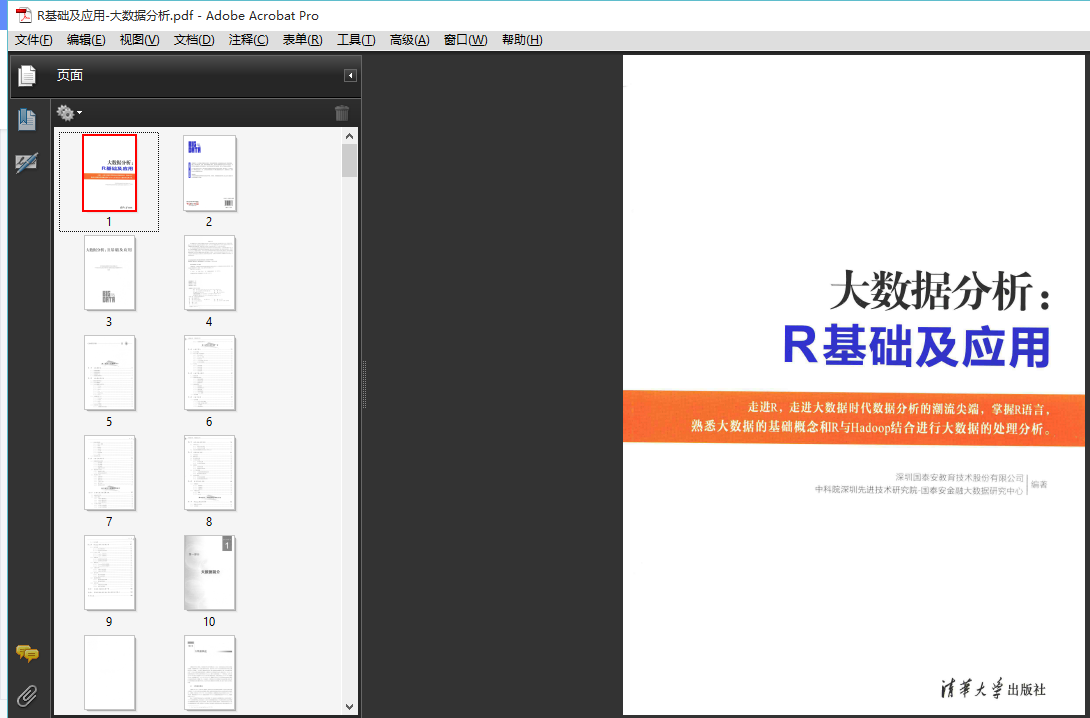Open the 注释(C) menu
1090x718 pixels.
[x=248, y=40]
